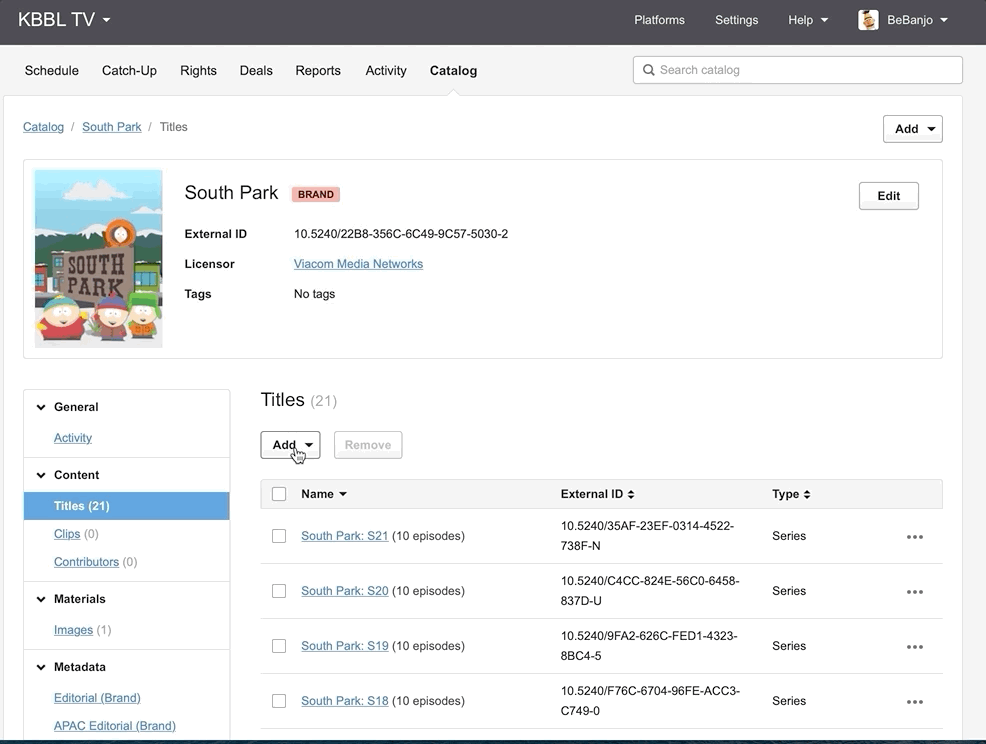The height and width of the screenshot is (744, 986).
Task: Open the more-options menu for South Park: S21
Action: point(914,537)
